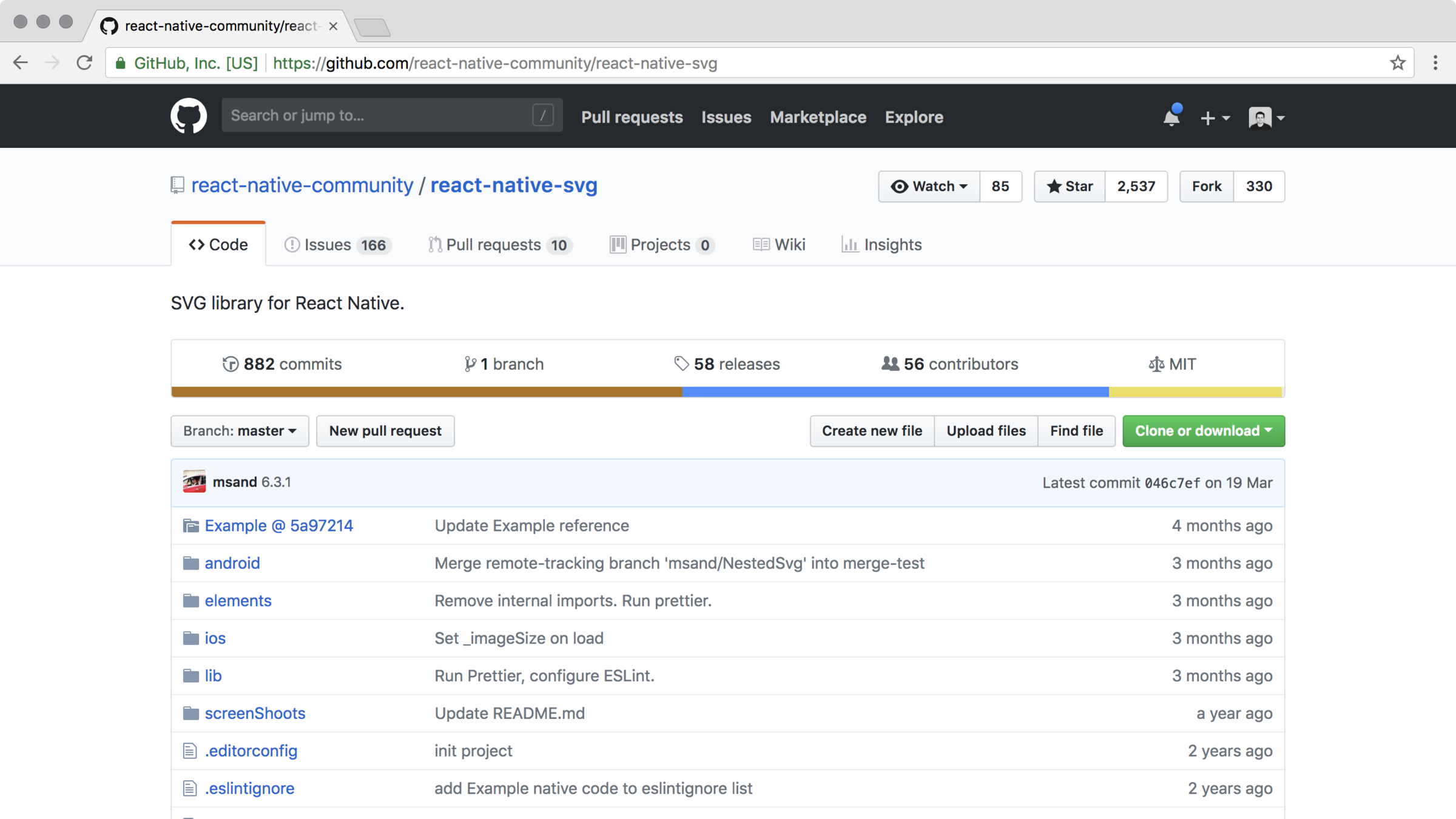Open the android folder link
This screenshot has width=1456, height=819.
tap(232, 563)
